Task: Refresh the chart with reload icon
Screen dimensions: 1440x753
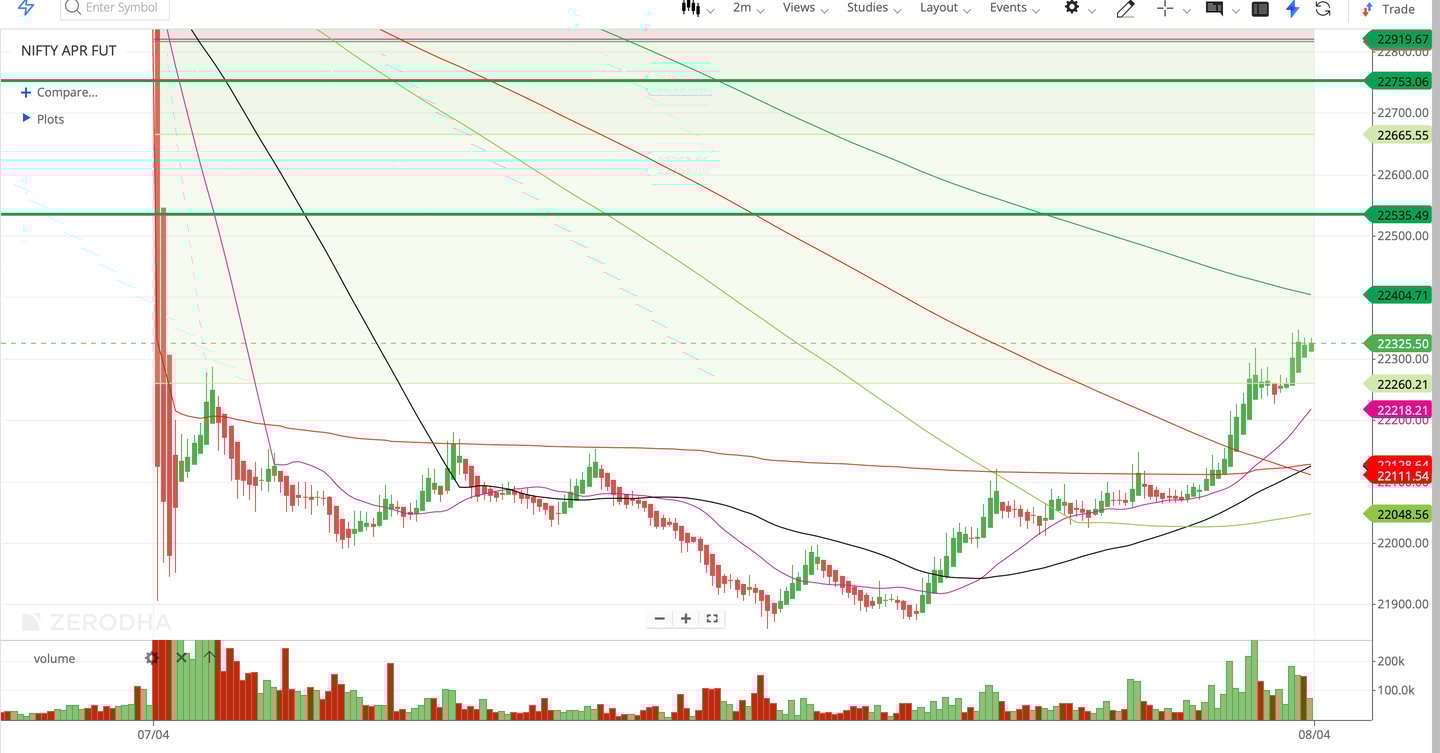Action: click(x=1323, y=9)
